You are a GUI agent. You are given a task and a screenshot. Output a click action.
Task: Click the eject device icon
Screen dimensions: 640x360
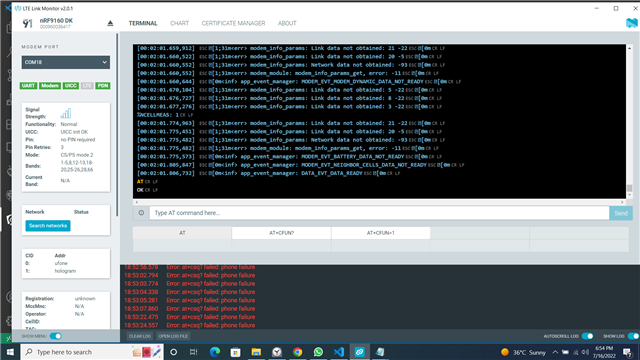(110, 23)
